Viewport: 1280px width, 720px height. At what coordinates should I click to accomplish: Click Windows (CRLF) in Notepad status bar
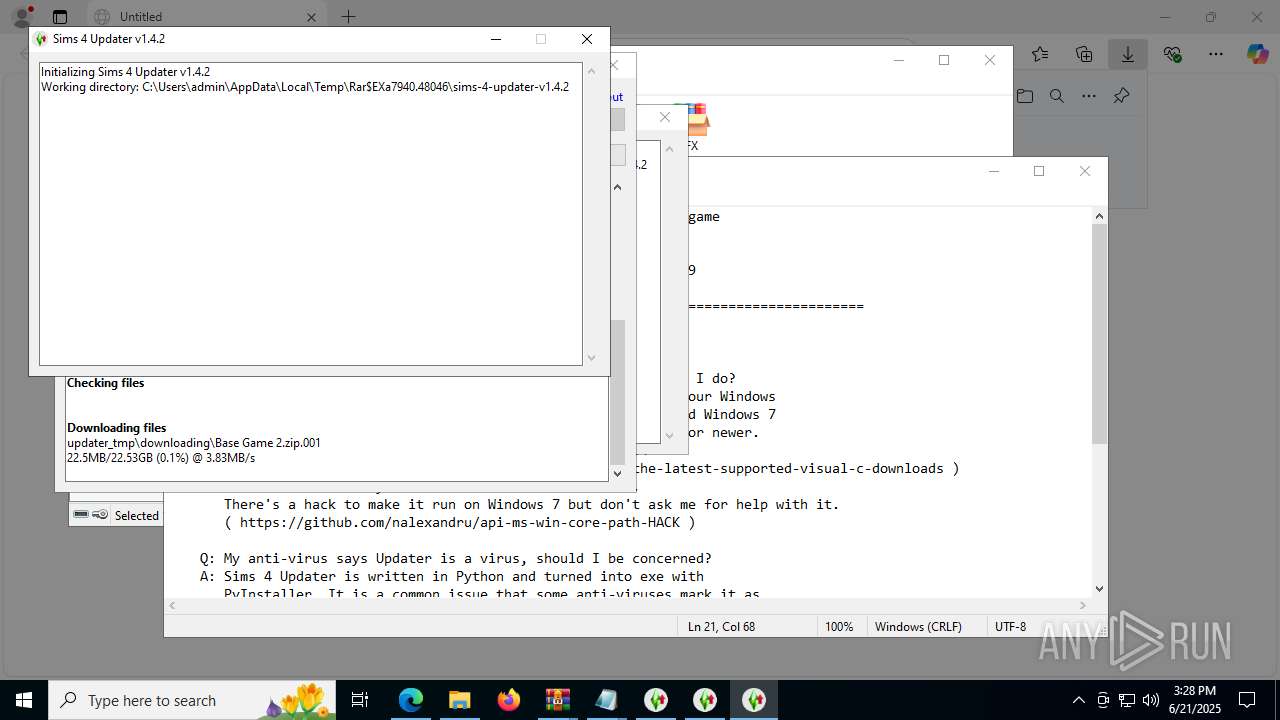tap(918, 627)
